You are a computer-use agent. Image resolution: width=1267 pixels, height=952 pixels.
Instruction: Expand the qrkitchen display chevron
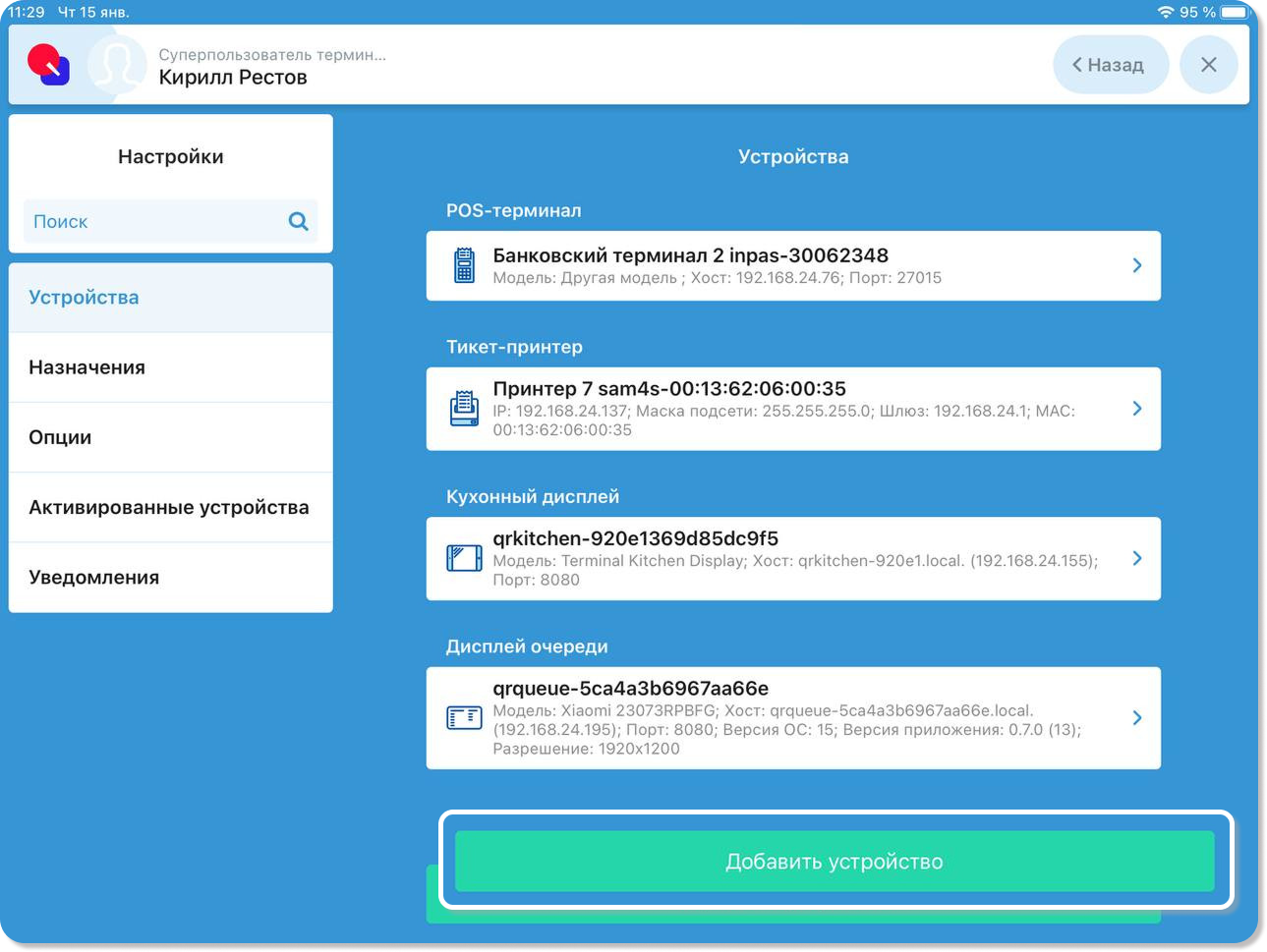pos(1136,558)
